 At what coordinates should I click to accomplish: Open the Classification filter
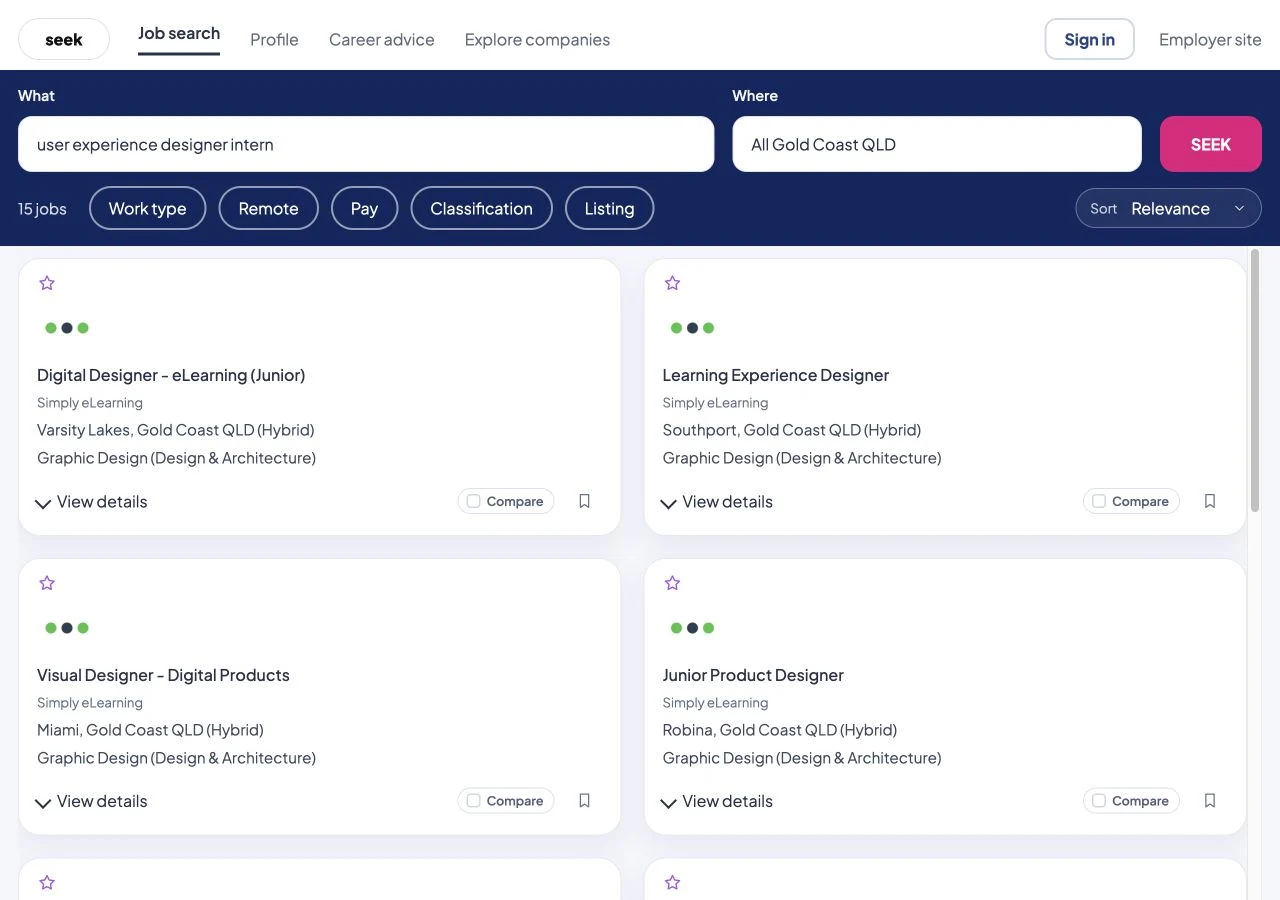pyautogui.click(x=481, y=209)
